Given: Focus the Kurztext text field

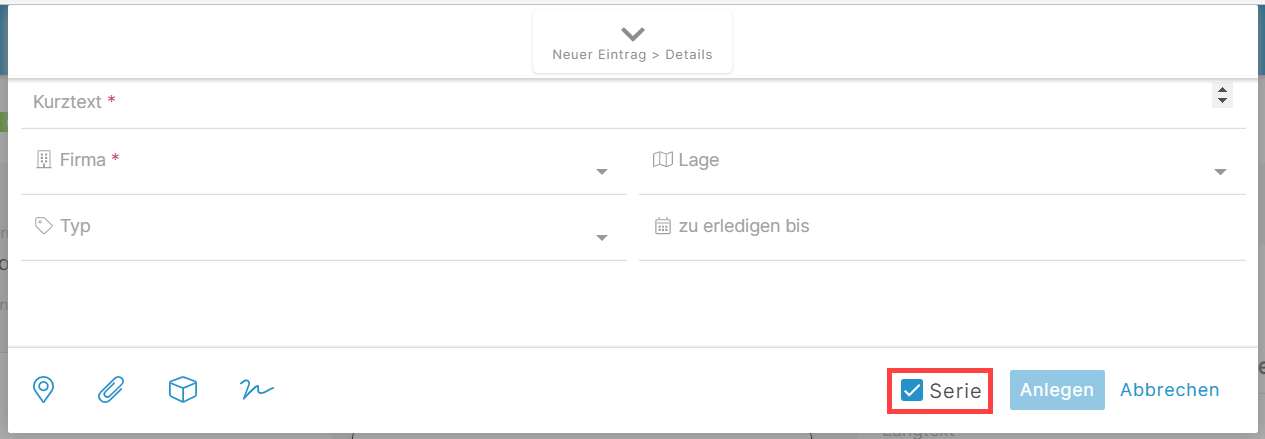Looking at the screenshot, I should tap(615, 103).
